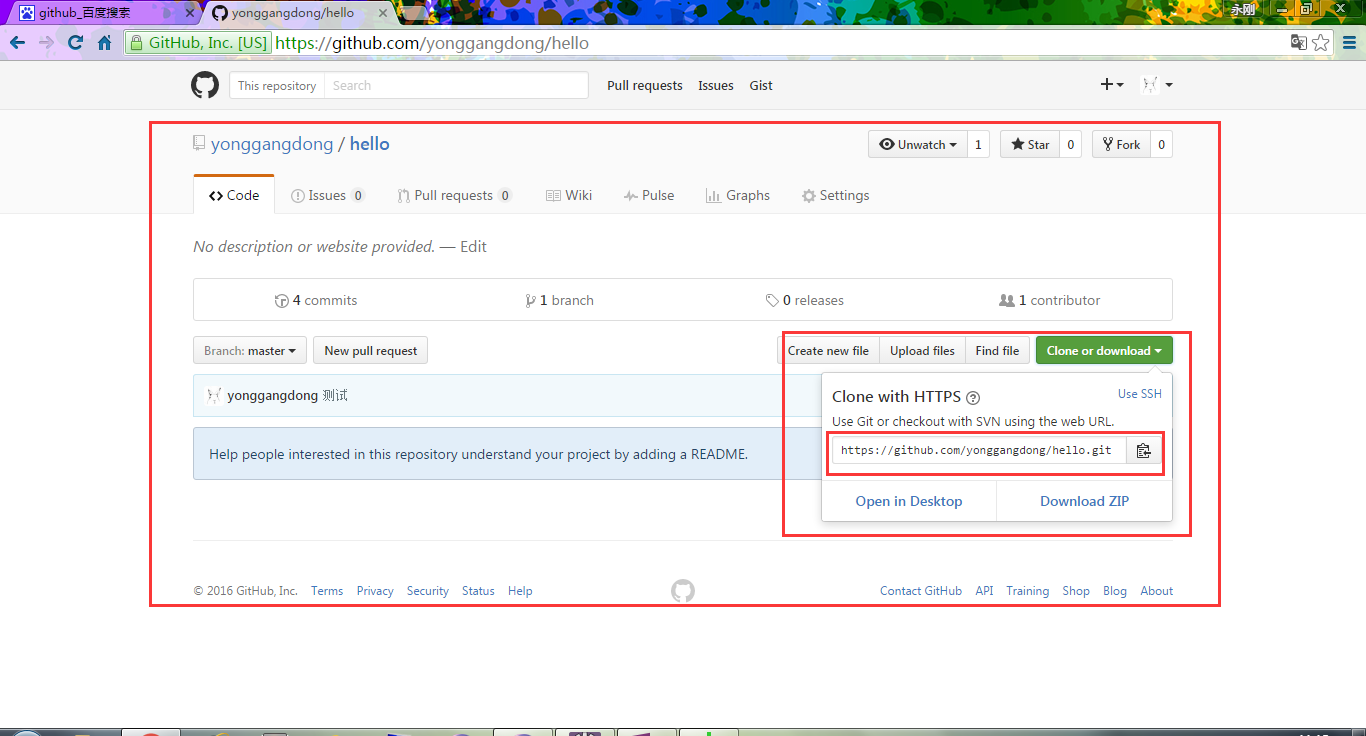Viewport: 1366px width, 736px height.
Task: Switch to the Pull requests repository tab
Action: point(454,195)
